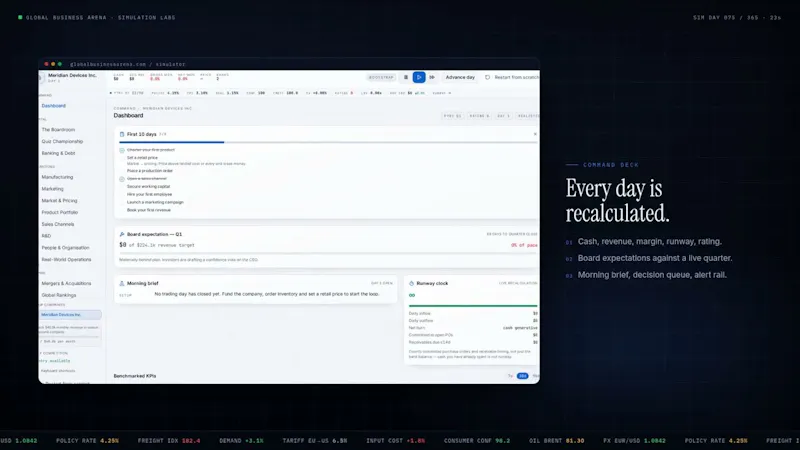This screenshot has width=800, height=450.
Task: Open the Dashboard sidebar item
Action: (x=54, y=106)
